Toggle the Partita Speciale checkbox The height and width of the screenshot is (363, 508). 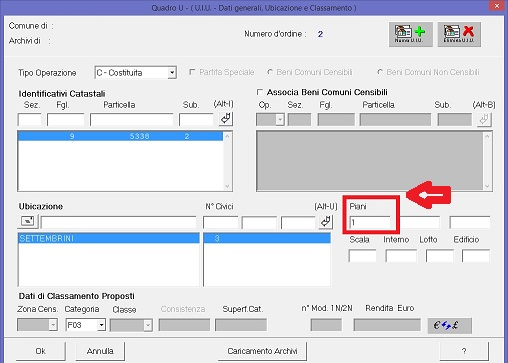coord(192,72)
